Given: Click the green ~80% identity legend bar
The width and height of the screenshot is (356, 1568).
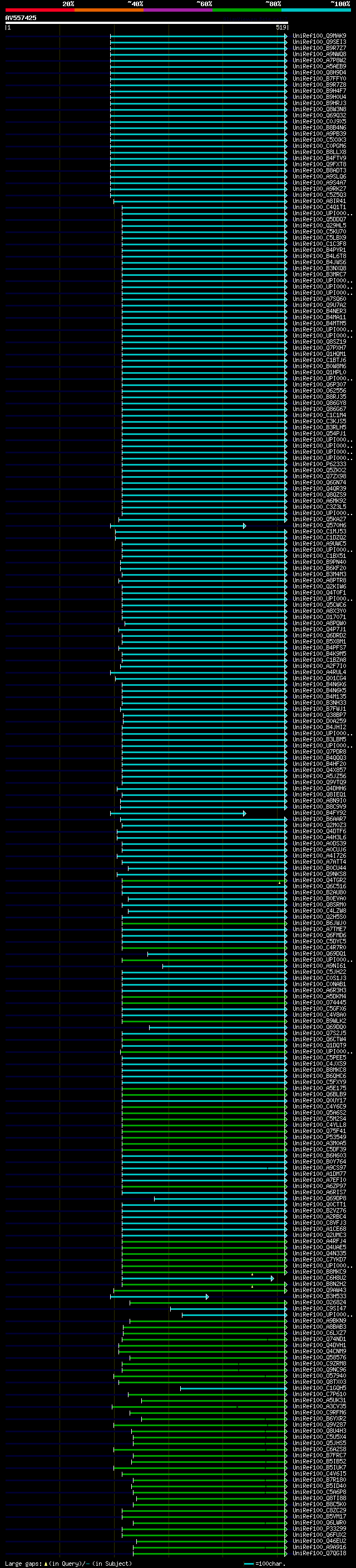Looking at the screenshot, I should point(247,11).
